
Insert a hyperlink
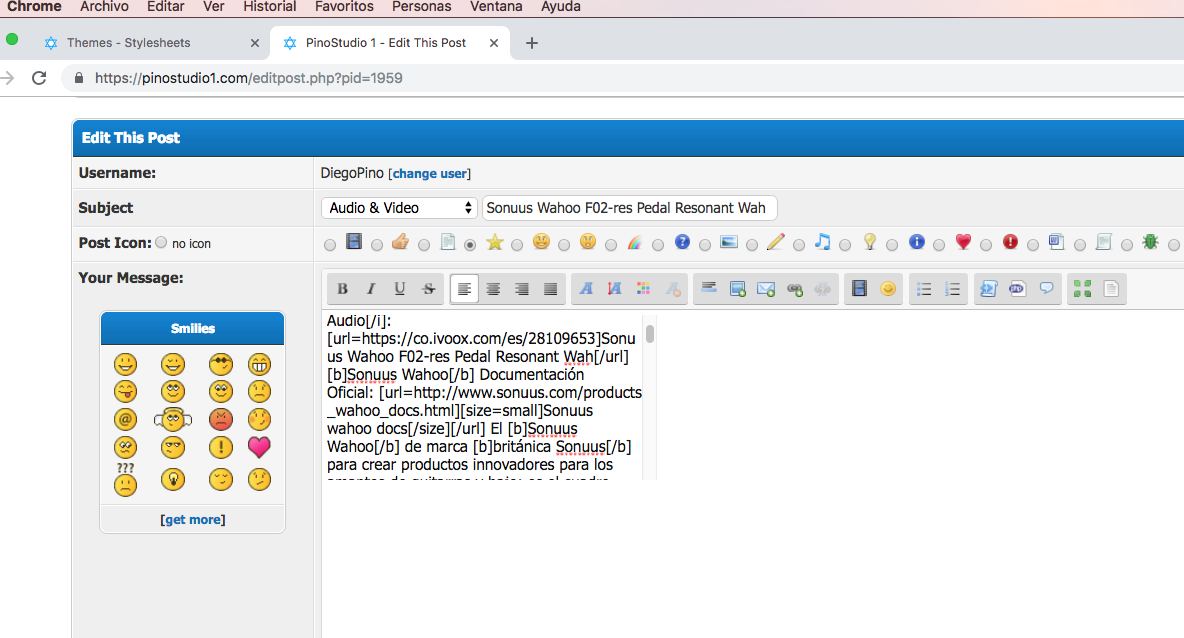click(x=794, y=288)
